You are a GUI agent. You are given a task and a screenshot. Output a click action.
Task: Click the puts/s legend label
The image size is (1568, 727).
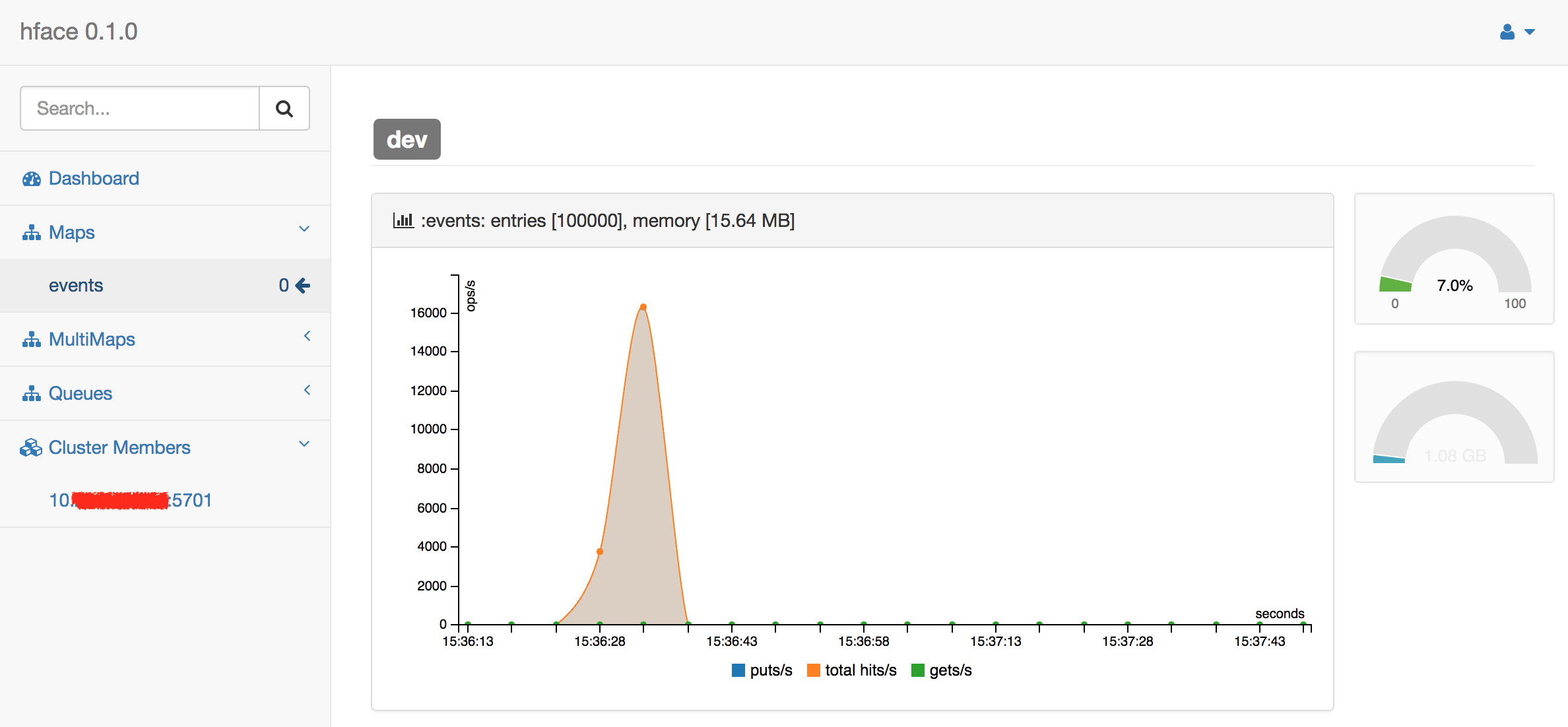[x=771, y=670]
